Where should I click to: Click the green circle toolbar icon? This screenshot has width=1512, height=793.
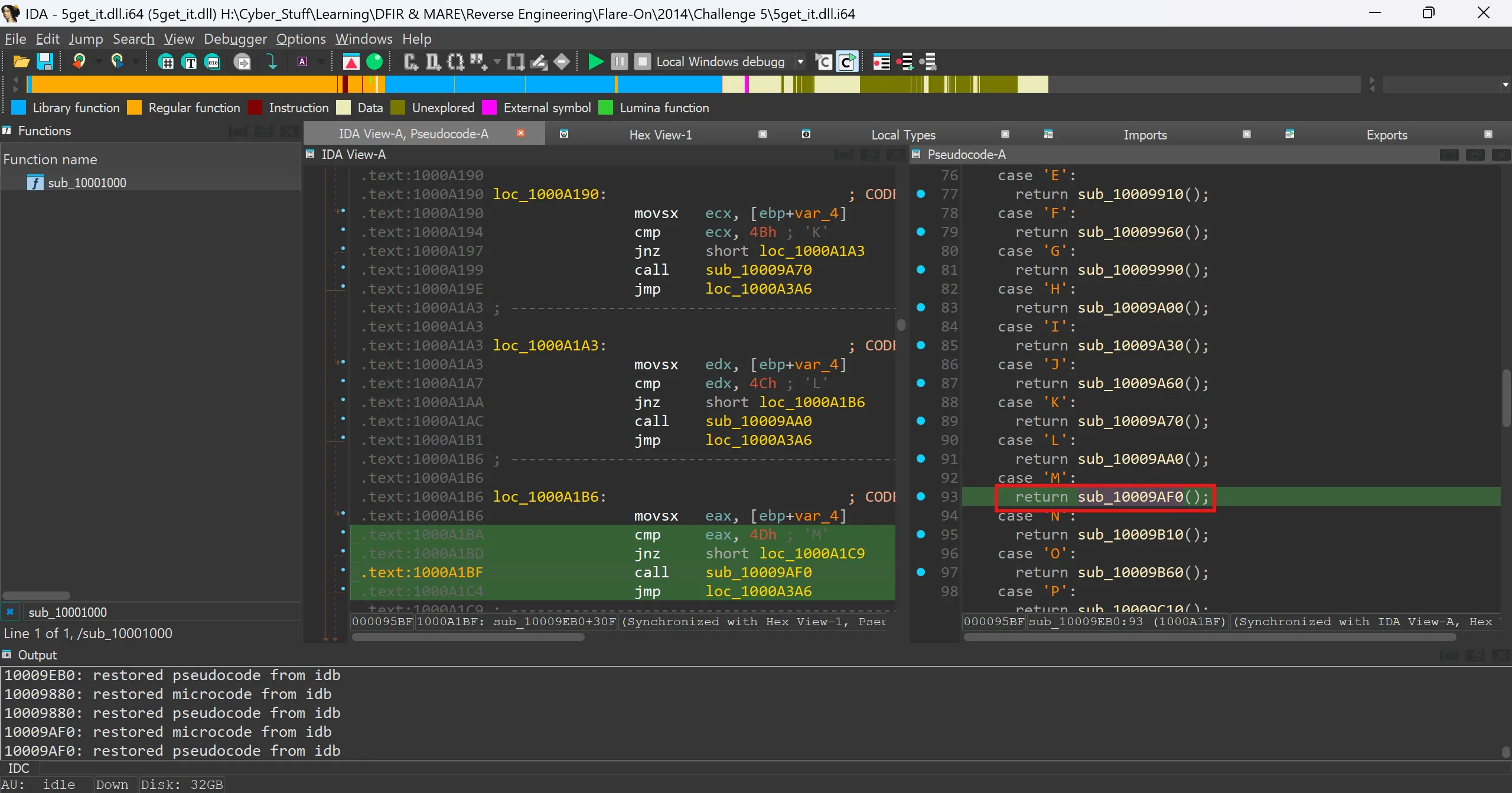pyautogui.click(x=374, y=61)
